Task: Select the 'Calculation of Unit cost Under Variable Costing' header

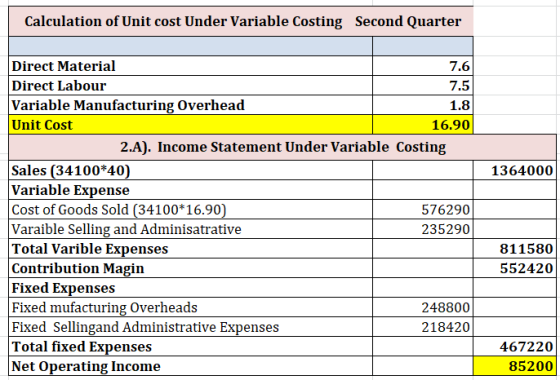Action: (183, 21)
